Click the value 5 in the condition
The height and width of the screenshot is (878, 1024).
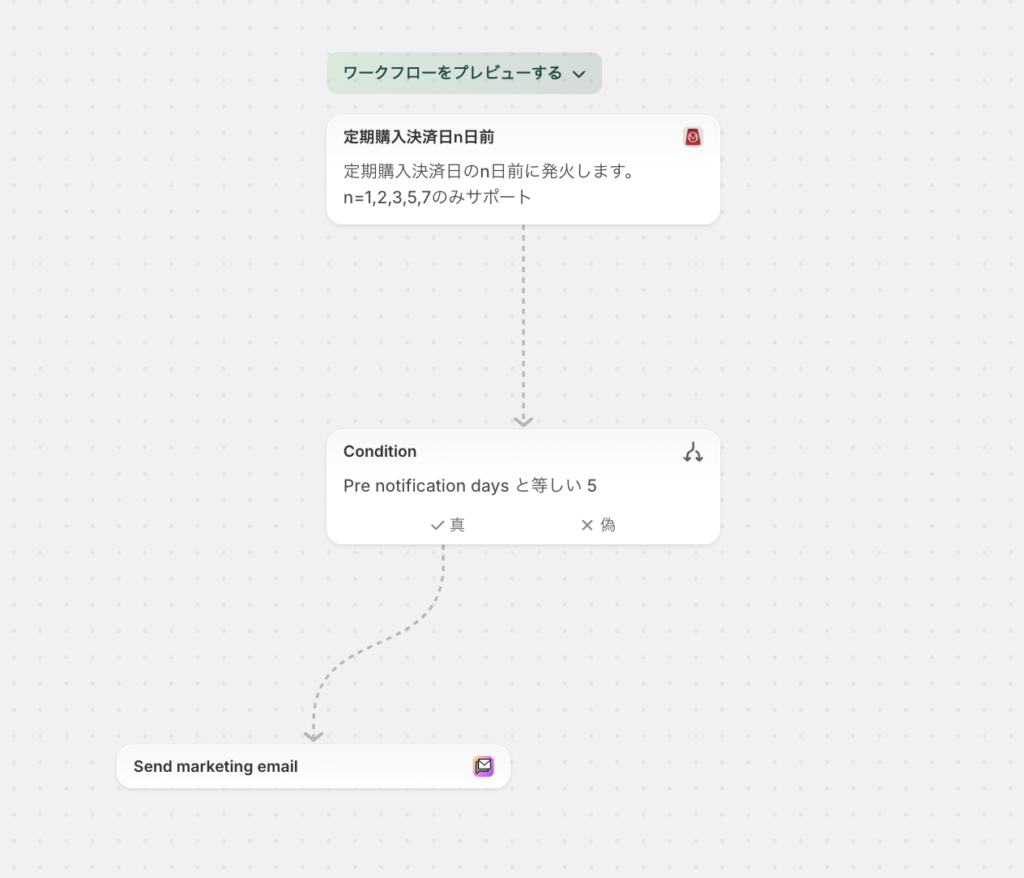click(x=592, y=486)
